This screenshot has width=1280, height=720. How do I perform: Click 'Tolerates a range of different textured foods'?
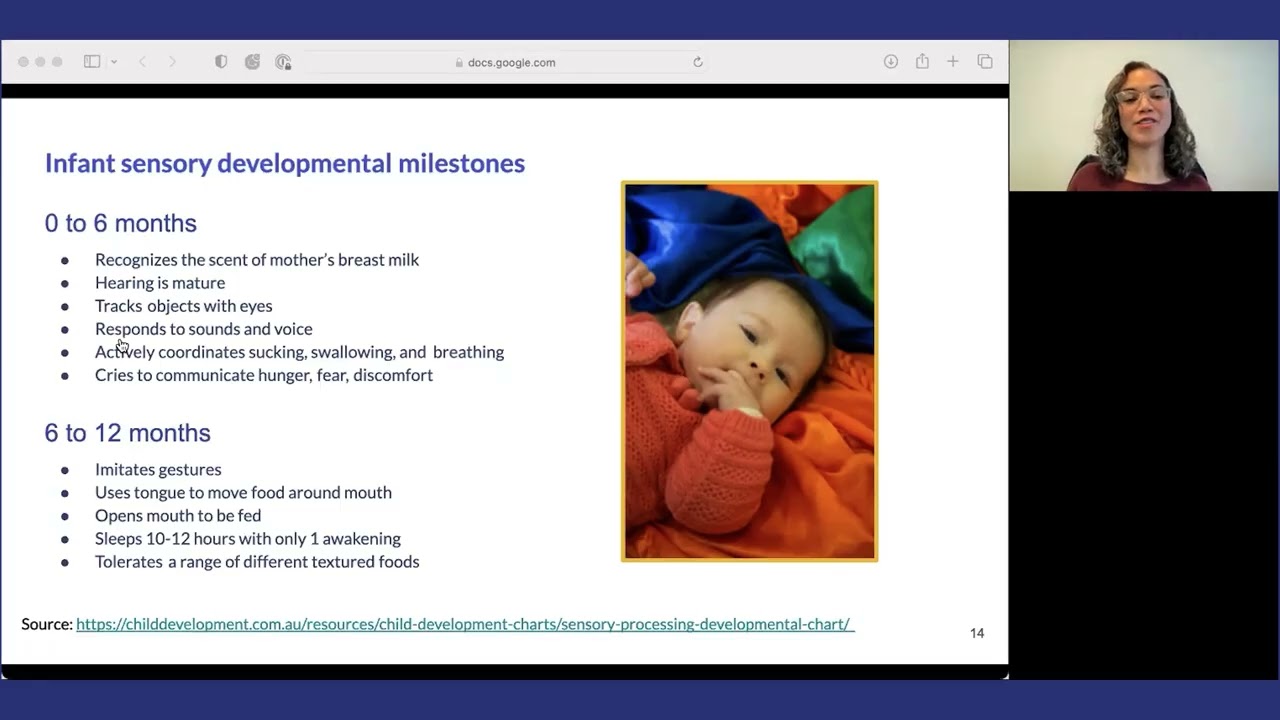tap(257, 562)
